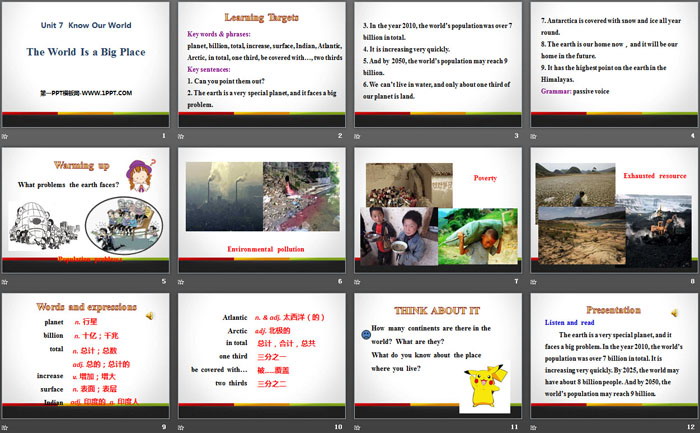
Task: Select the Exhausted resource slide thumbnail
Action: click(614, 210)
